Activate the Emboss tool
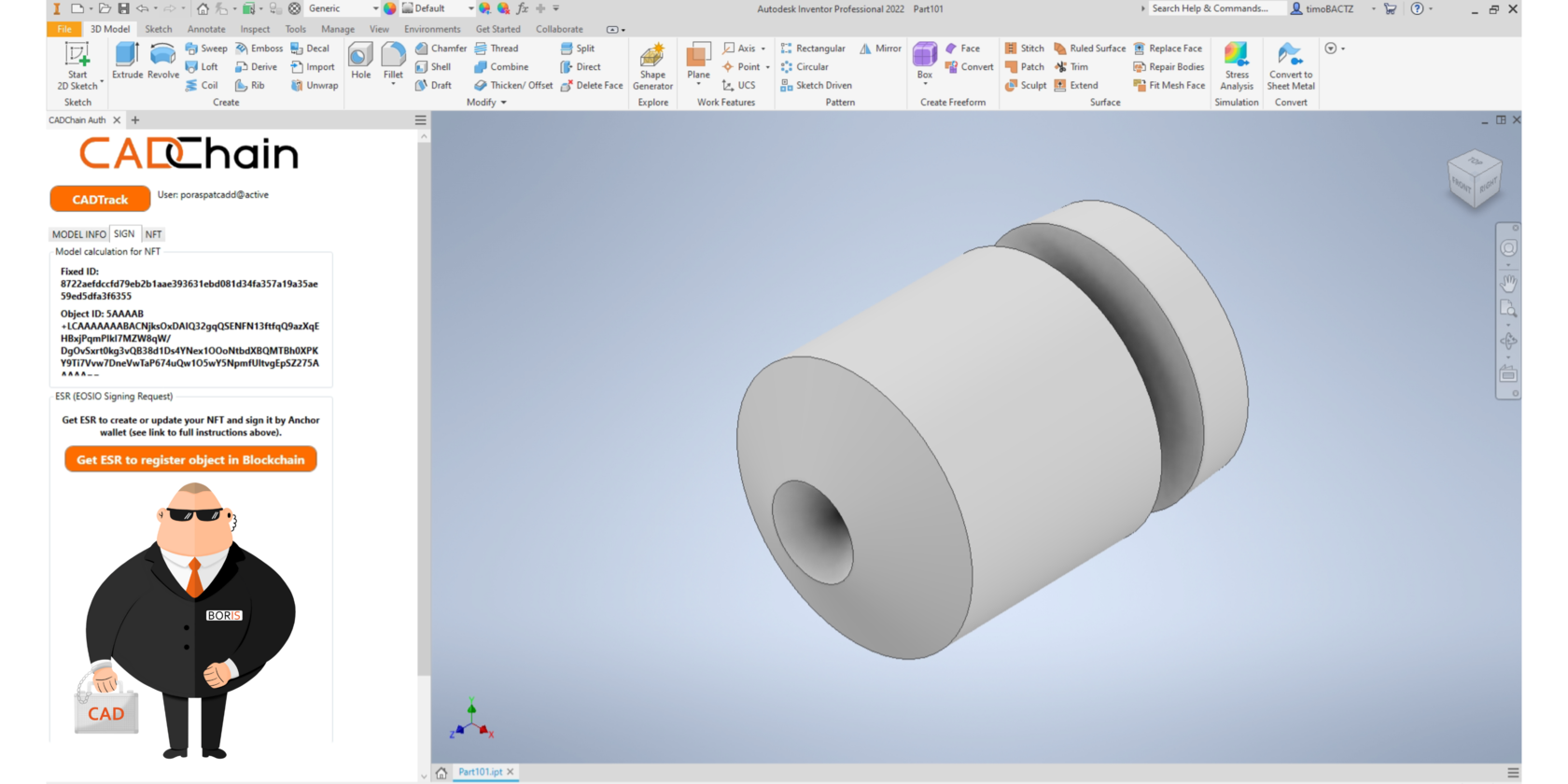The height and width of the screenshot is (784, 1568). (259, 49)
